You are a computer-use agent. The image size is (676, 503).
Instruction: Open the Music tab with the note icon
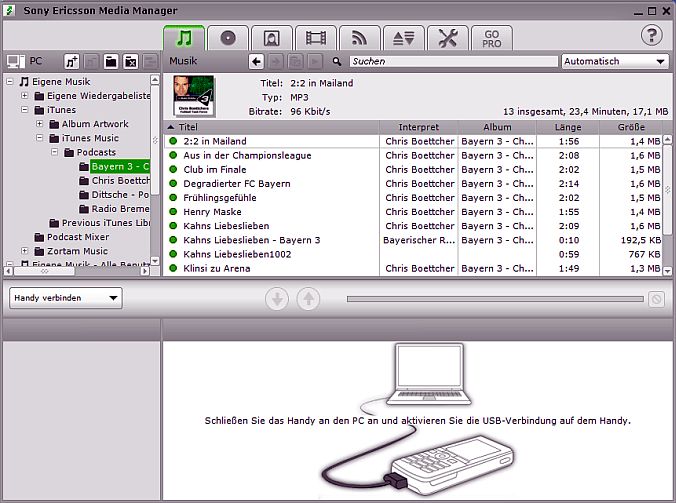184,38
